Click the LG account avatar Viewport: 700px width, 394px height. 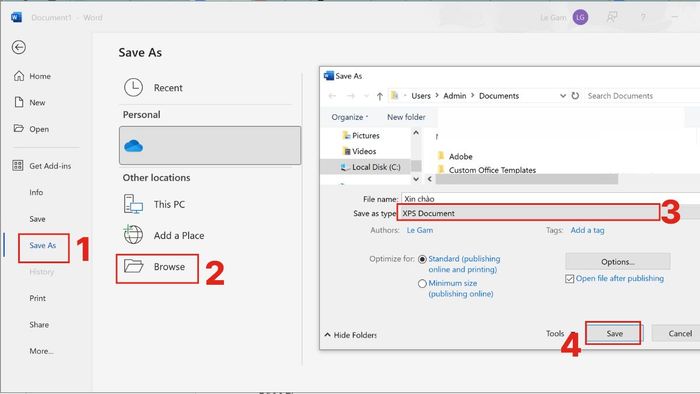pyautogui.click(x=580, y=17)
